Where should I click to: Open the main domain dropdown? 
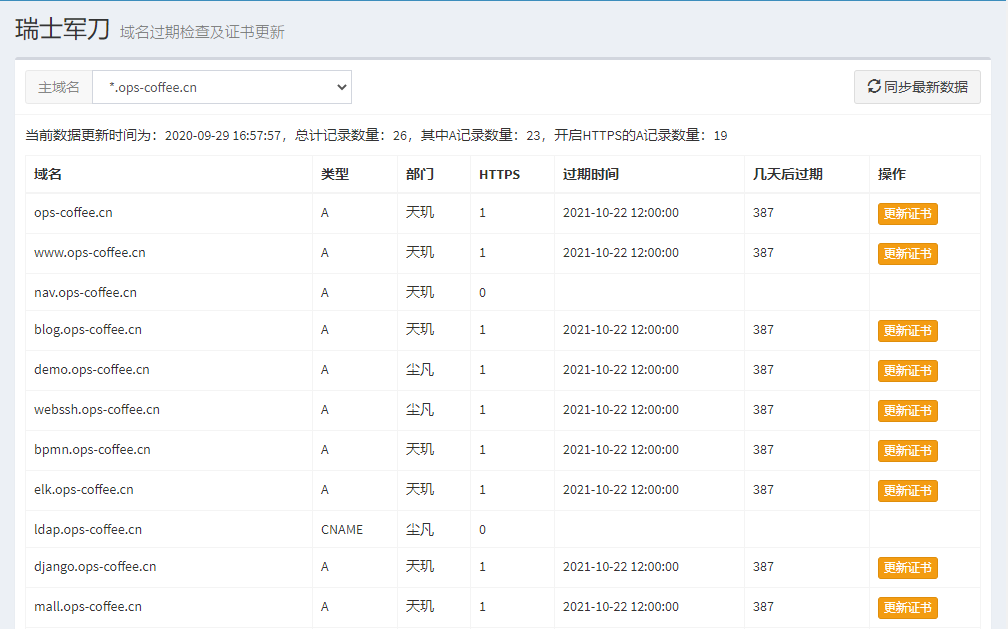coord(222,87)
